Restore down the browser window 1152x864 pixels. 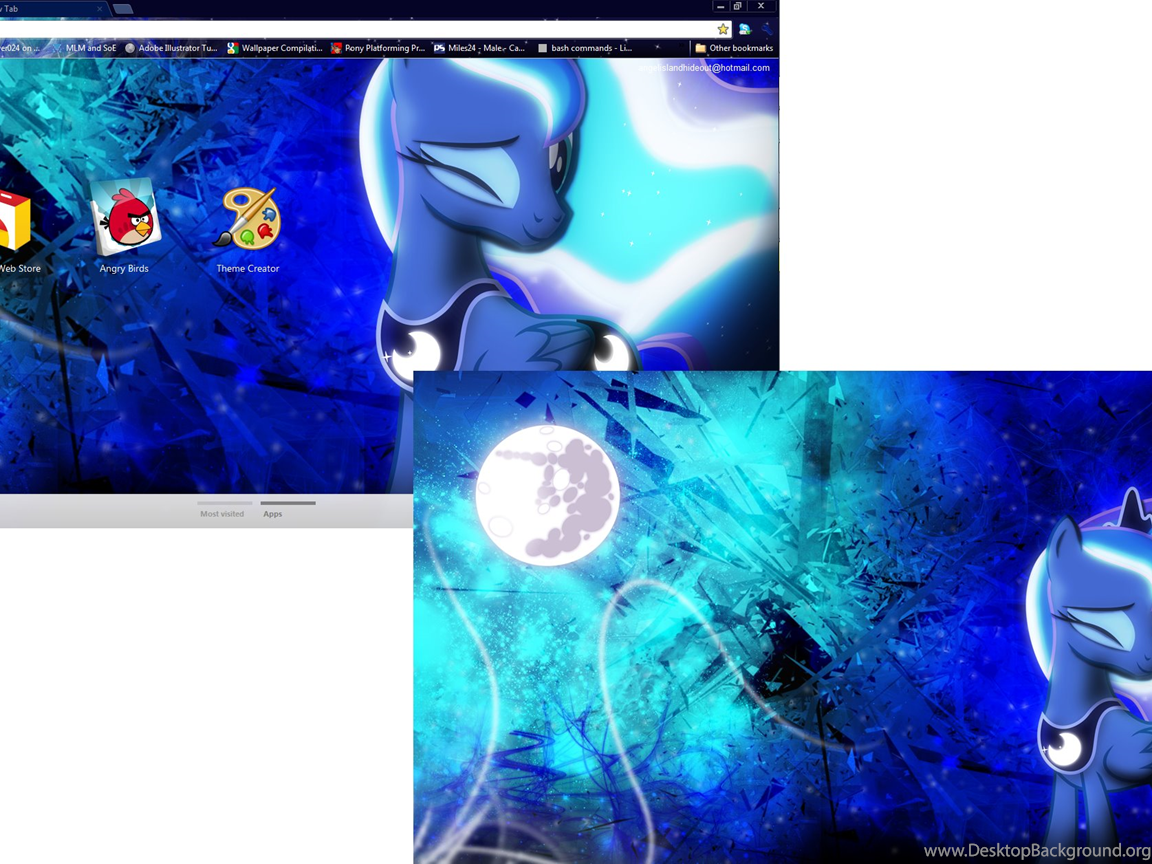coord(738,6)
